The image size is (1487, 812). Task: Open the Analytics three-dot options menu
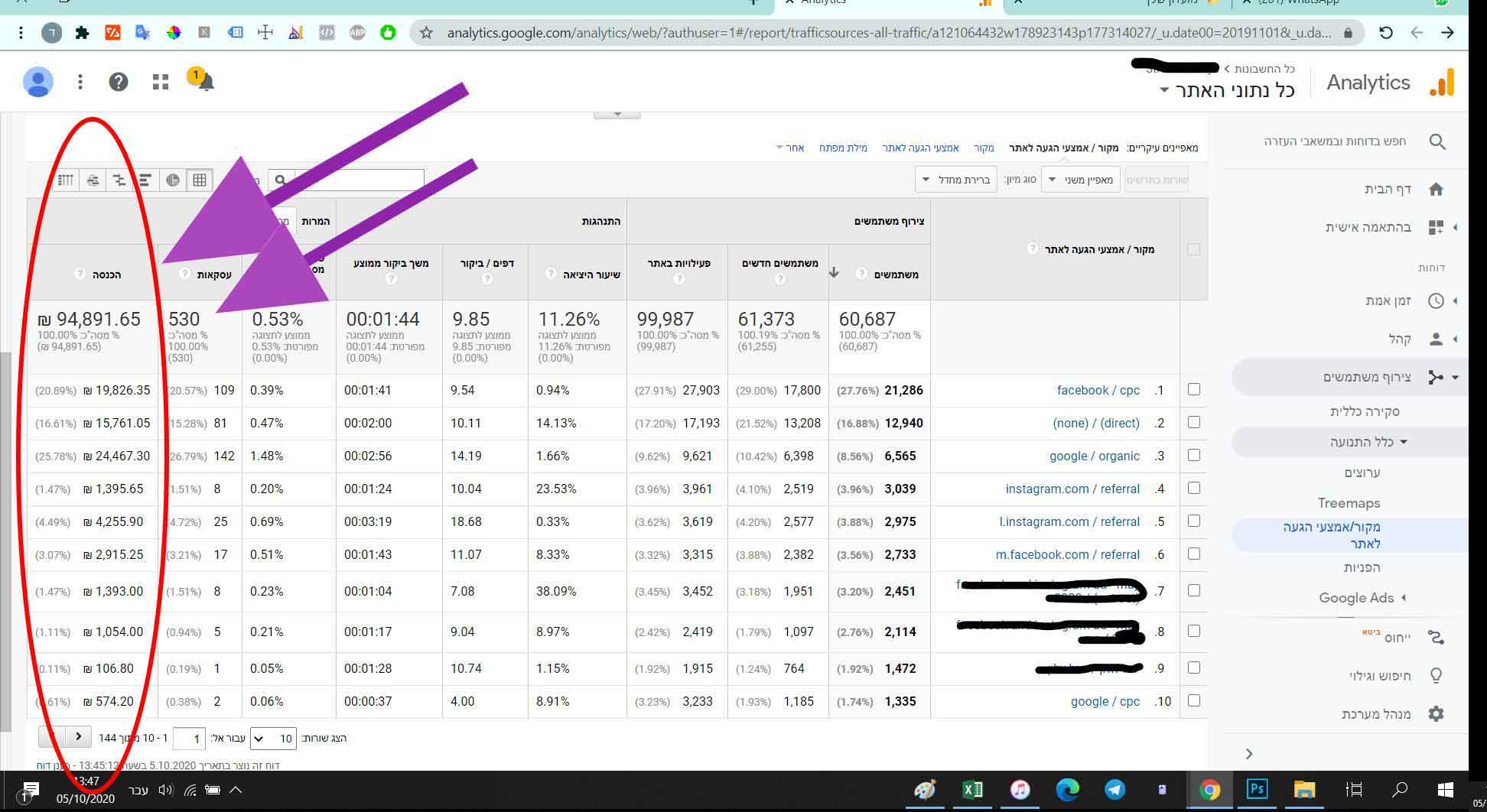click(80, 82)
